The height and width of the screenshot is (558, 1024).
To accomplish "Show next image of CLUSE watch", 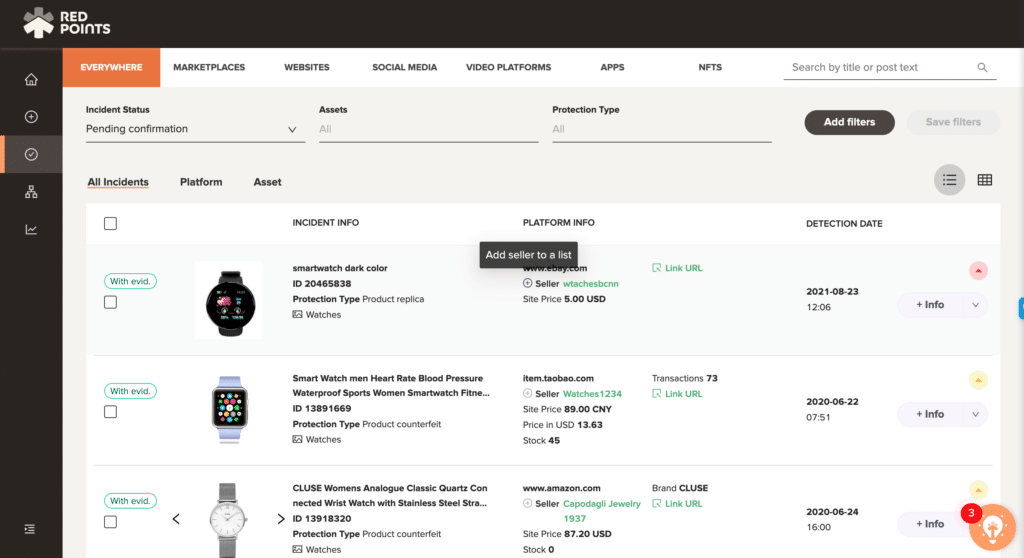I will tap(281, 519).
